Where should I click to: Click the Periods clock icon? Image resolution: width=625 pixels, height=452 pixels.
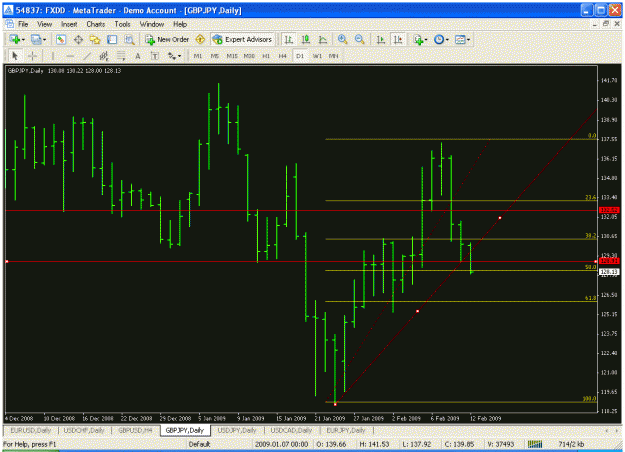(439, 39)
